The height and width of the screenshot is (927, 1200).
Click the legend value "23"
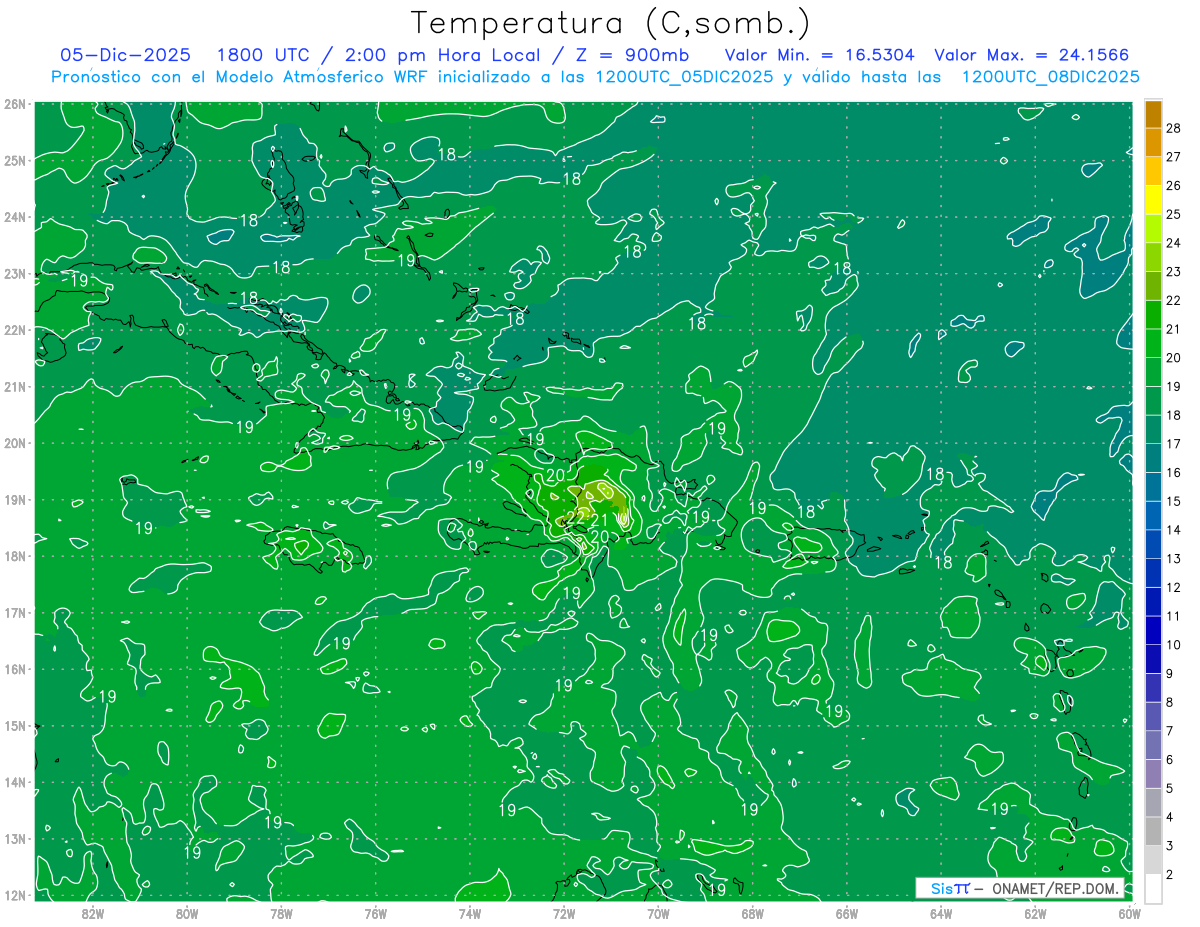coord(1174,271)
